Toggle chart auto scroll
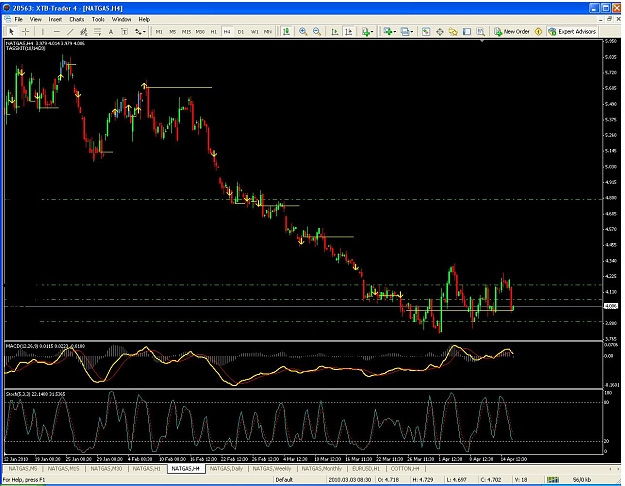This screenshot has width=625, height=486. pyautogui.click(x=335, y=31)
